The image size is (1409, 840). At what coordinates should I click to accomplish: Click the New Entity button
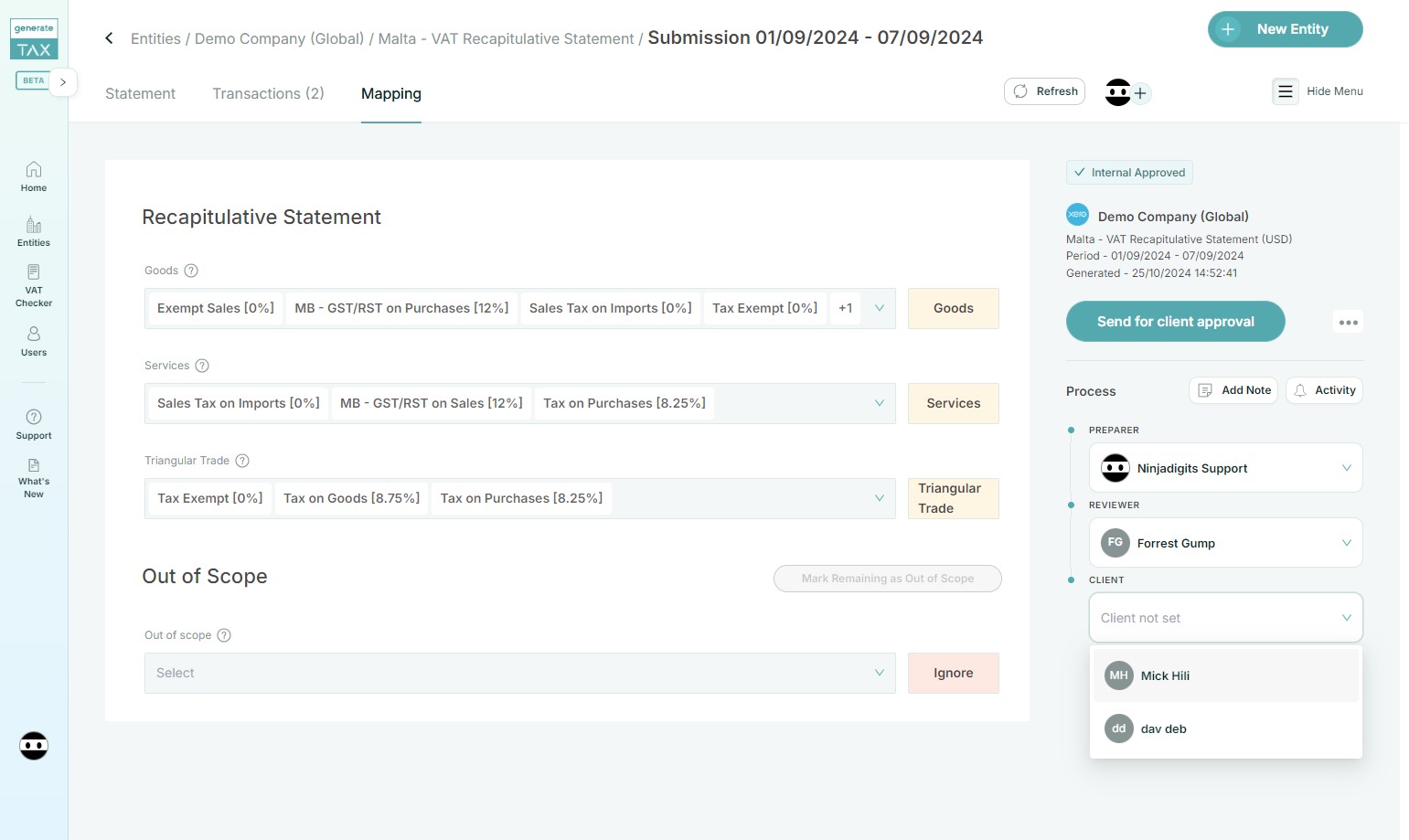(1285, 29)
